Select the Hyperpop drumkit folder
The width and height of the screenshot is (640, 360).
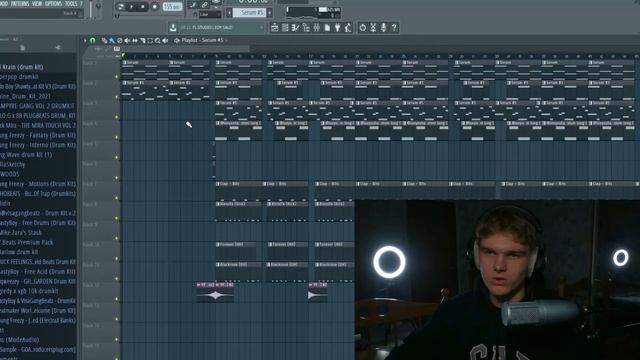(19, 77)
